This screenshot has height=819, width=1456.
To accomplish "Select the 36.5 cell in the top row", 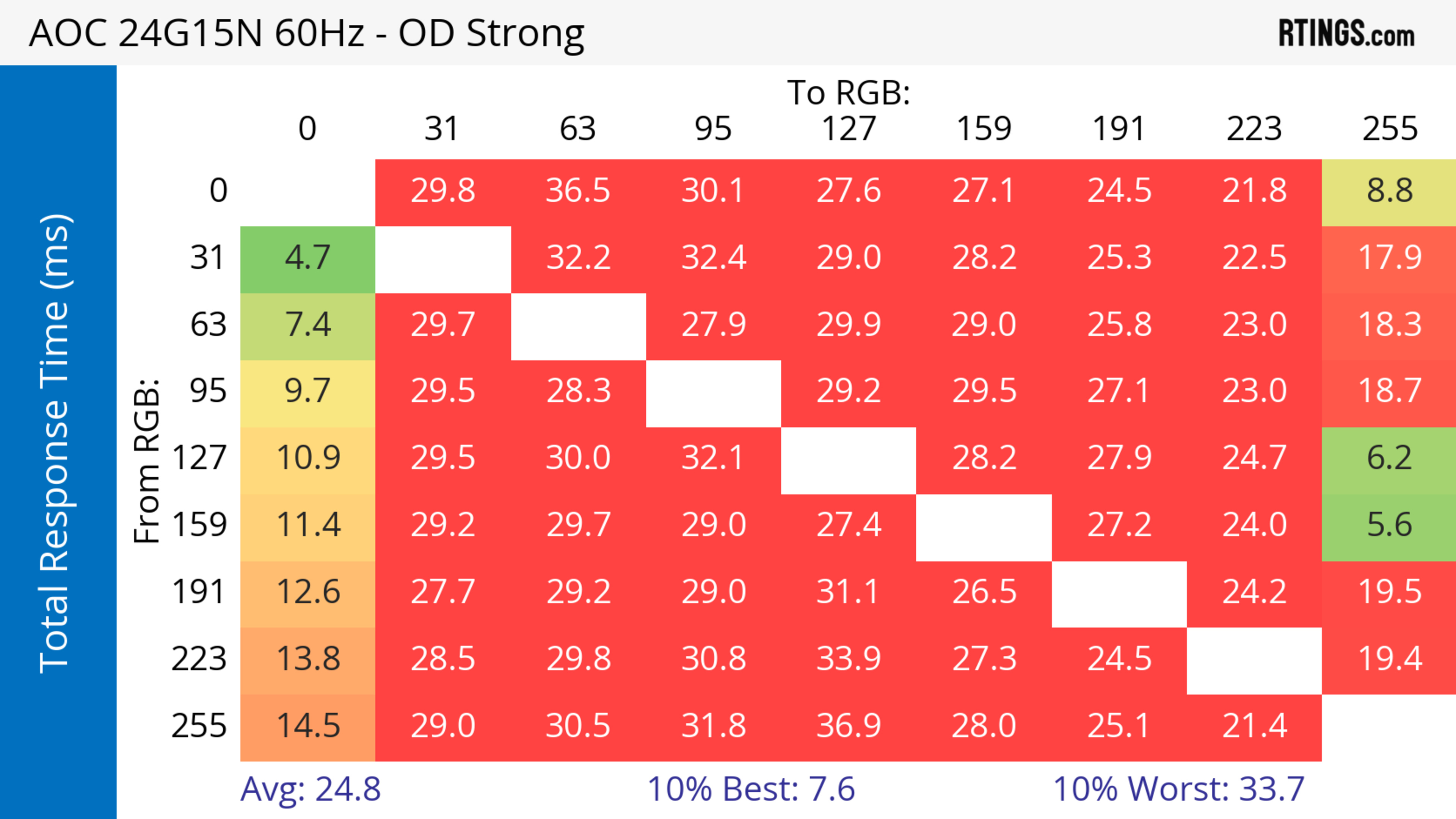I will coord(577,191).
